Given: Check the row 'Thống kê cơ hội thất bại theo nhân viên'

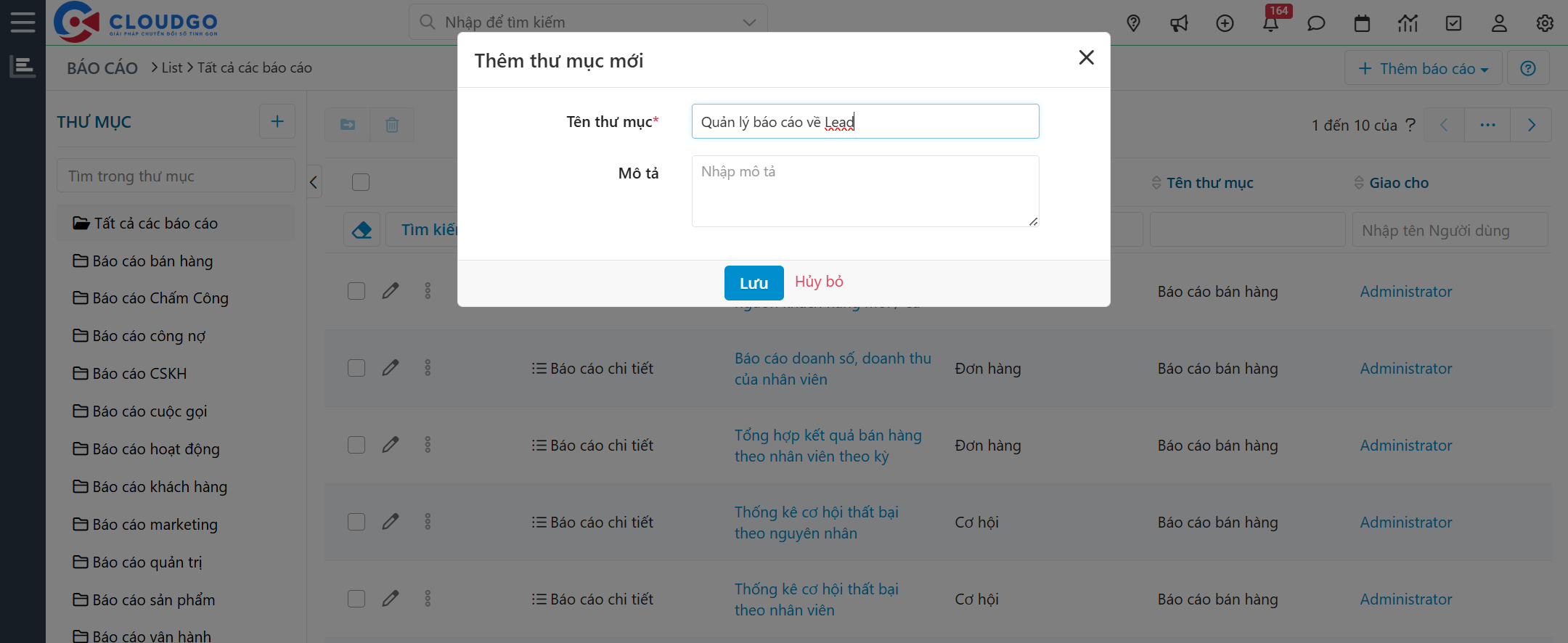Looking at the screenshot, I should pos(356,598).
